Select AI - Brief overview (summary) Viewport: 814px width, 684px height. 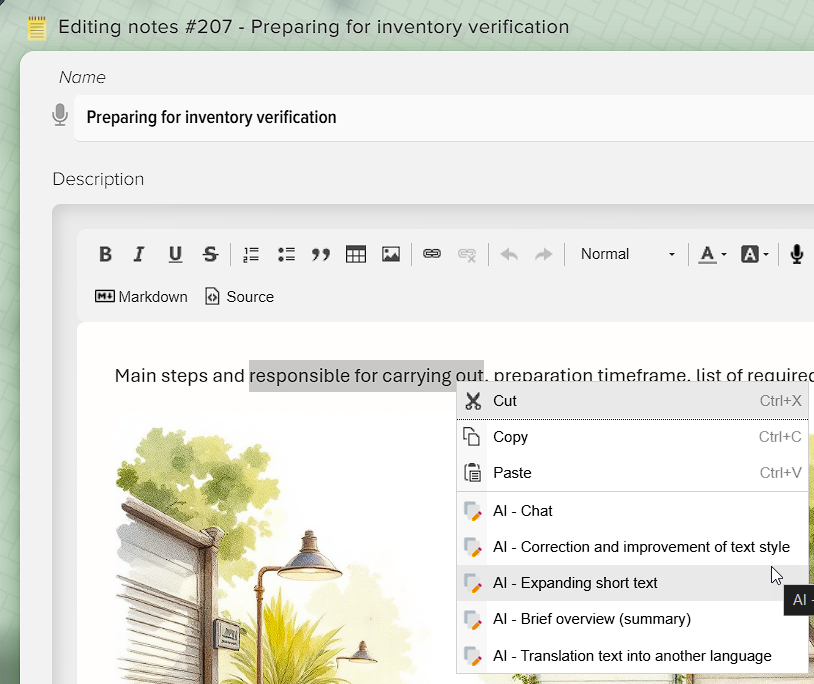pyautogui.click(x=632, y=619)
